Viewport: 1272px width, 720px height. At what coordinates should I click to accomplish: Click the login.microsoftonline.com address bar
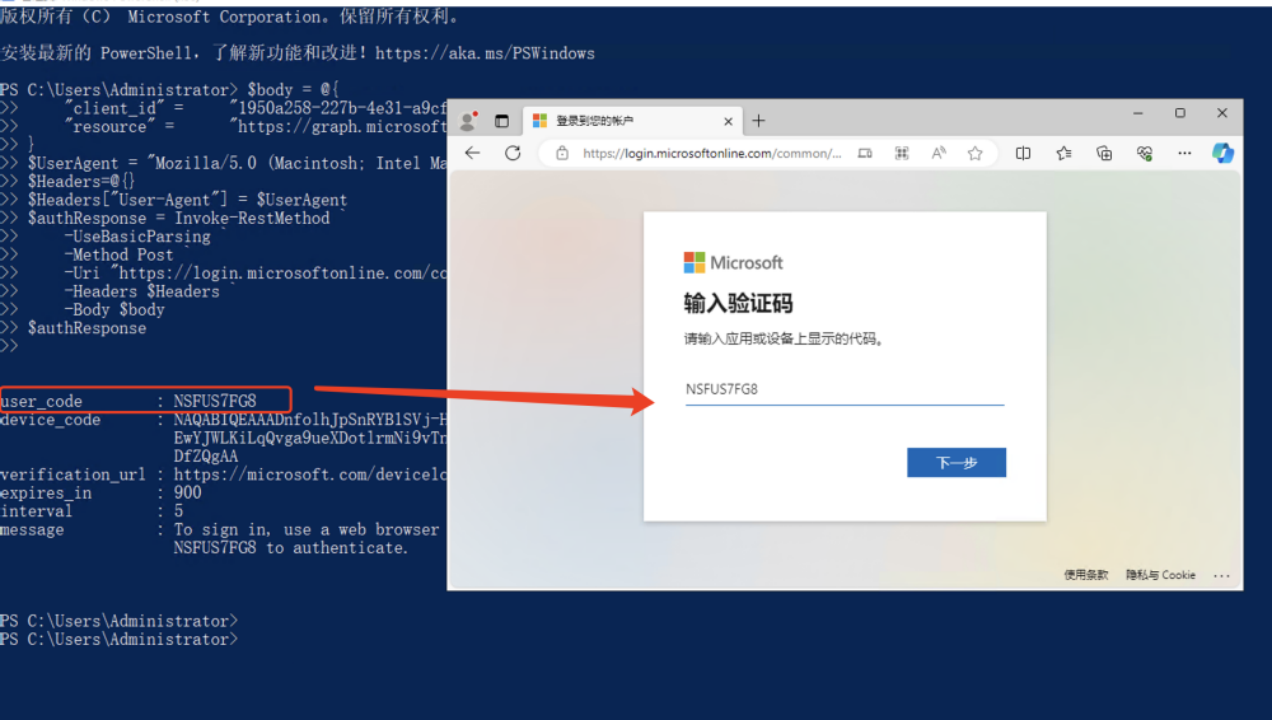(x=712, y=153)
